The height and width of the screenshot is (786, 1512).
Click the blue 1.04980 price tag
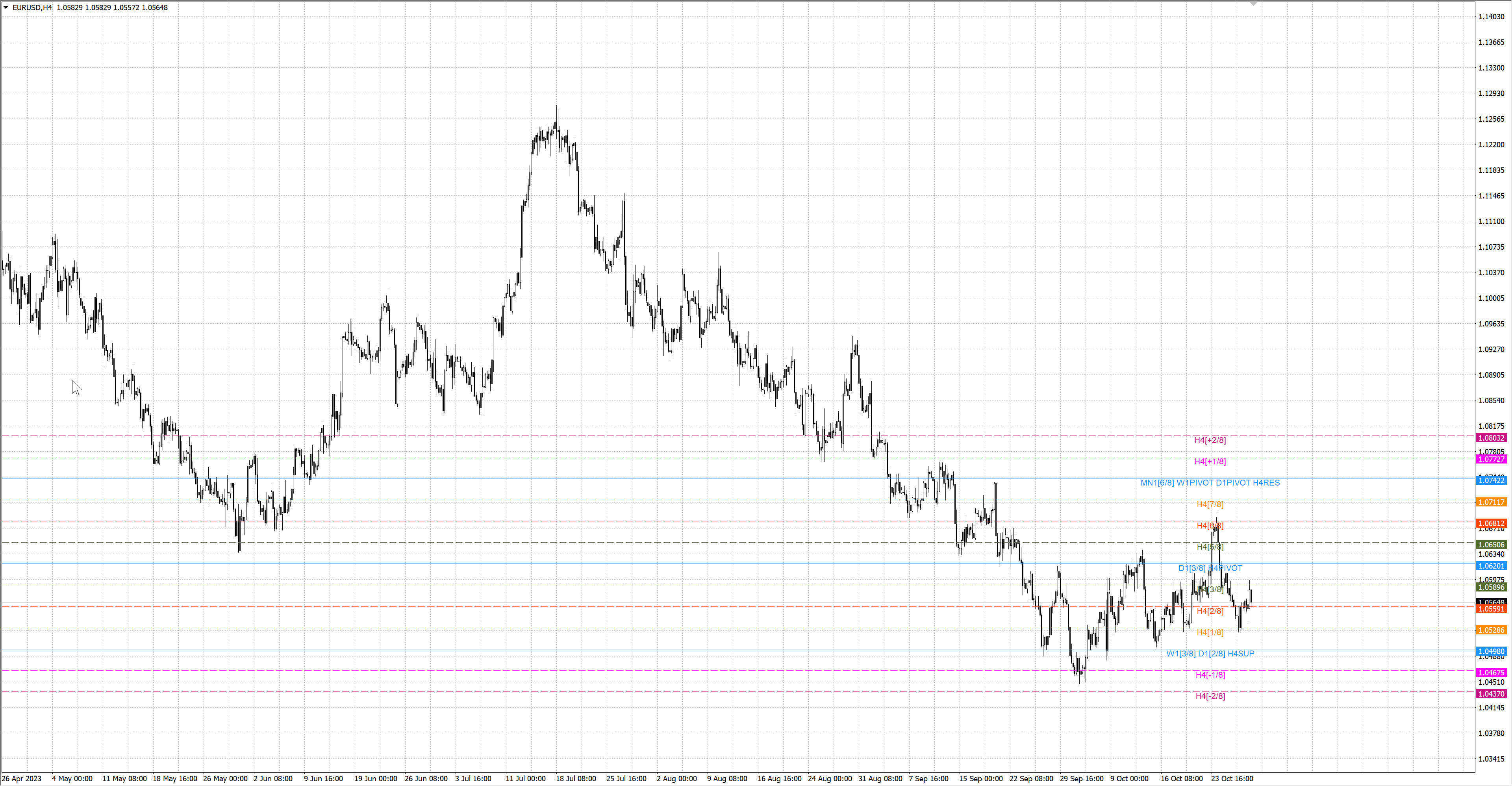pyautogui.click(x=1491, y=652)
